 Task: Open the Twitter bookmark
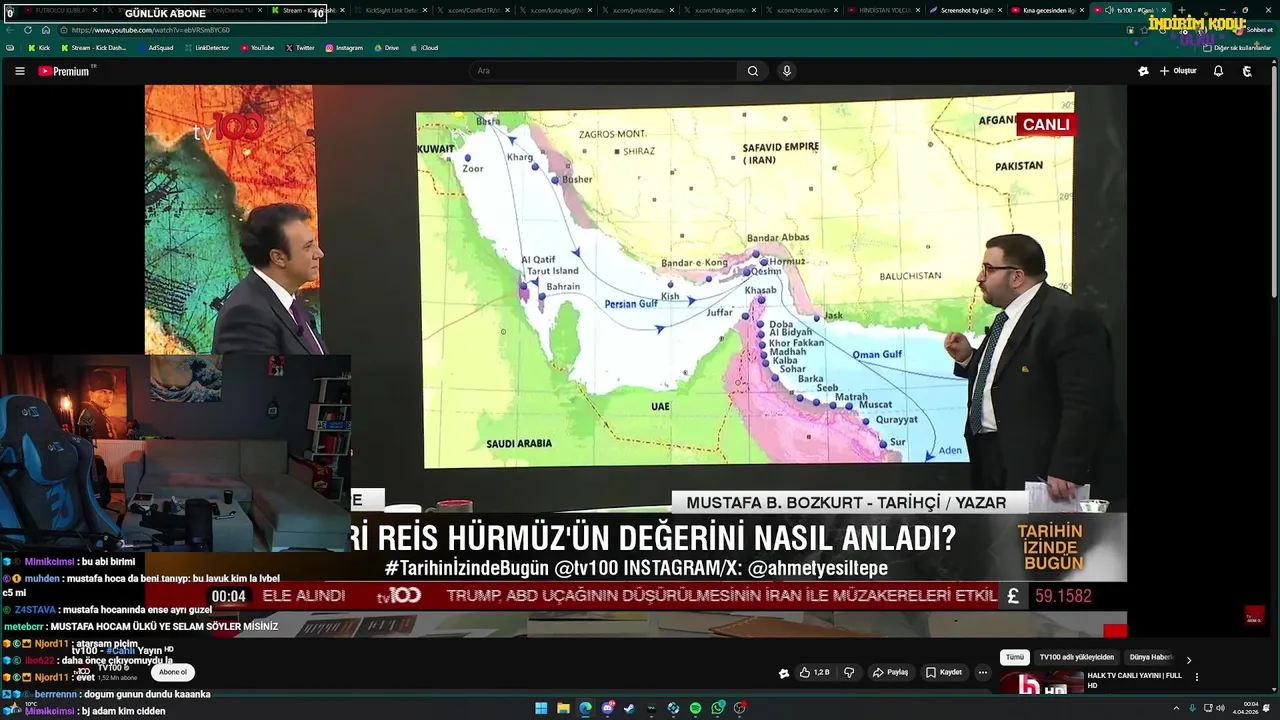[300, 48]
